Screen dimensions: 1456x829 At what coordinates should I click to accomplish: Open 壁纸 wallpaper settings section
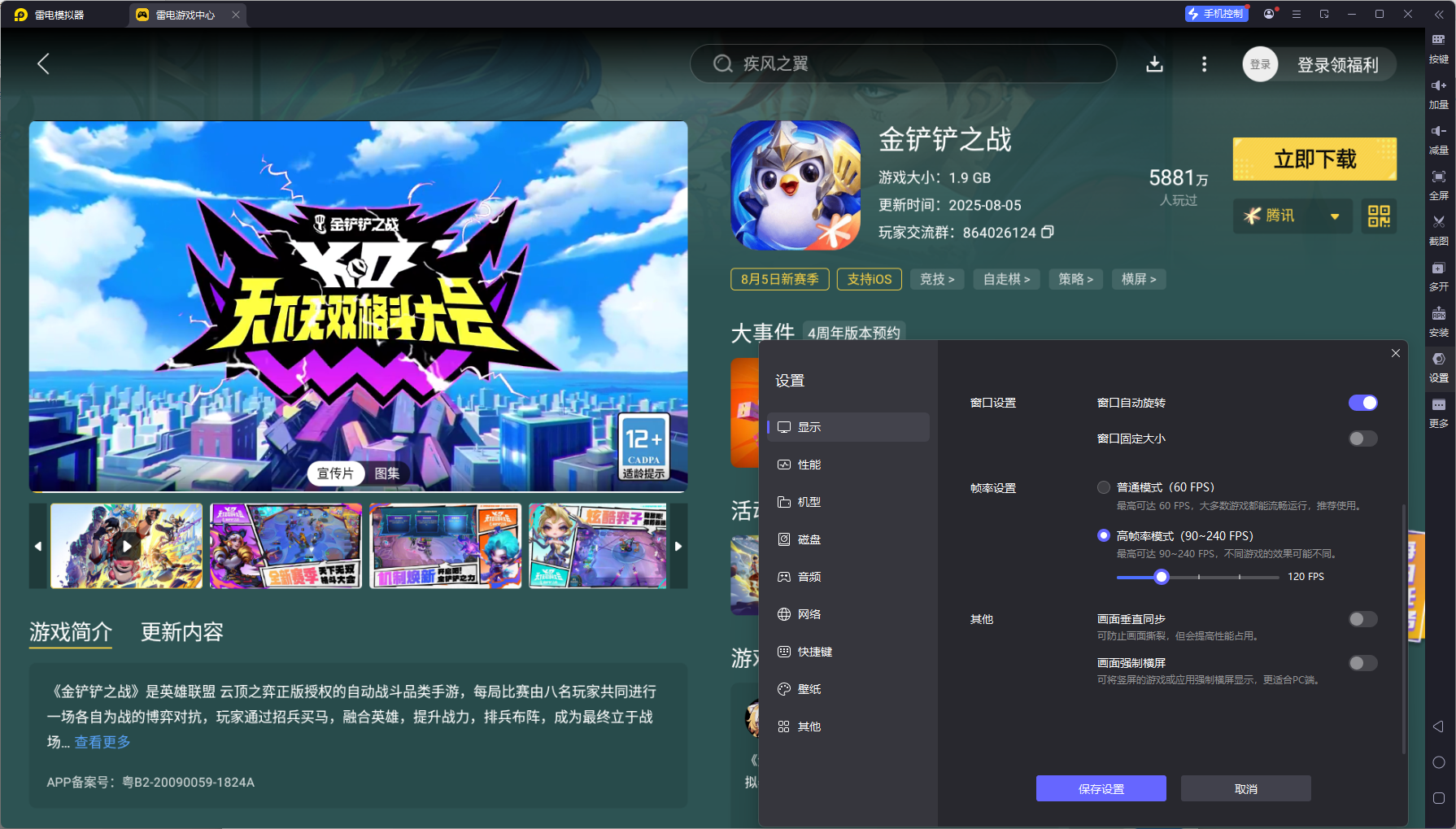(848, 689)
